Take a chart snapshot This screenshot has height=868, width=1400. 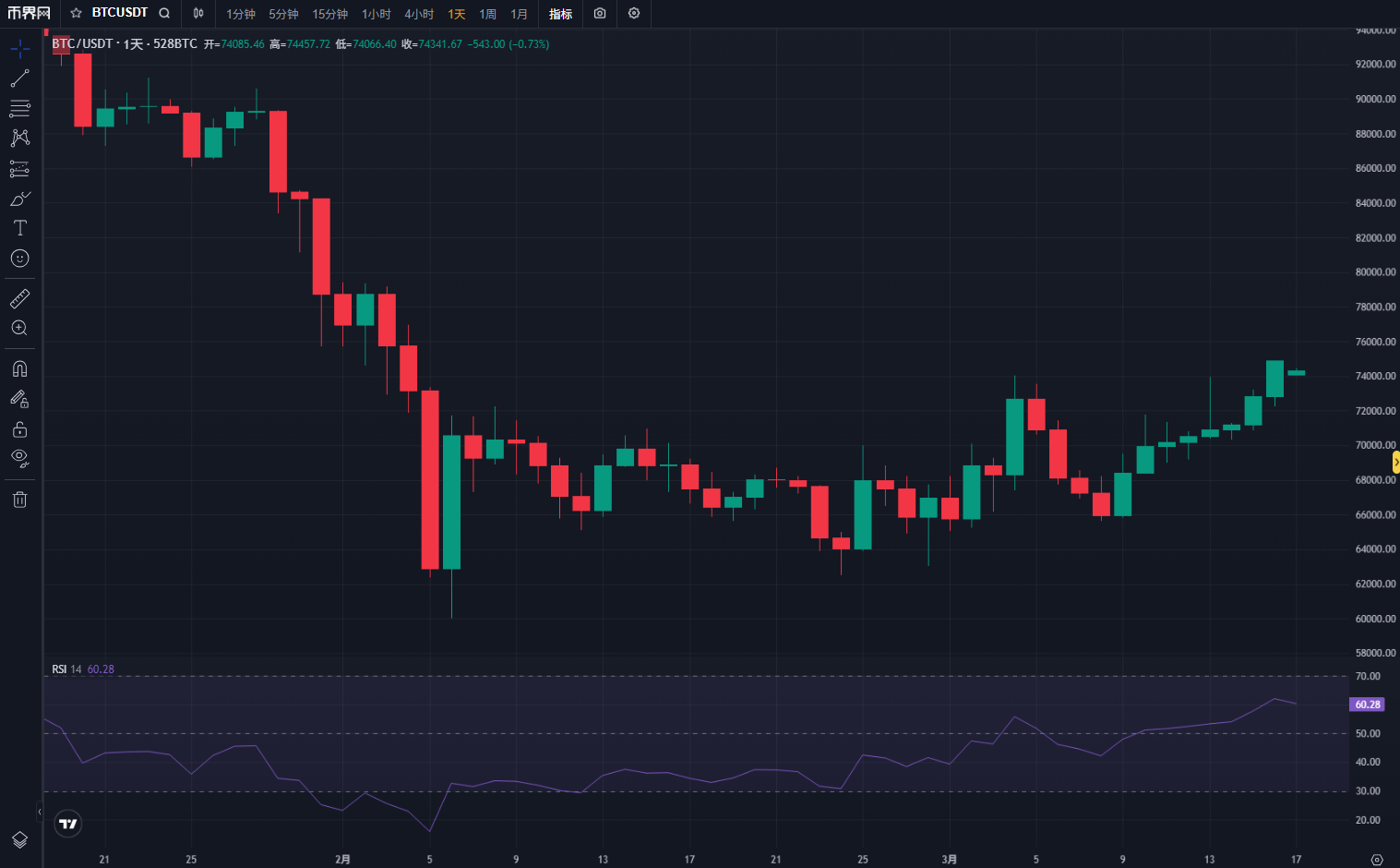pos(600,13)
